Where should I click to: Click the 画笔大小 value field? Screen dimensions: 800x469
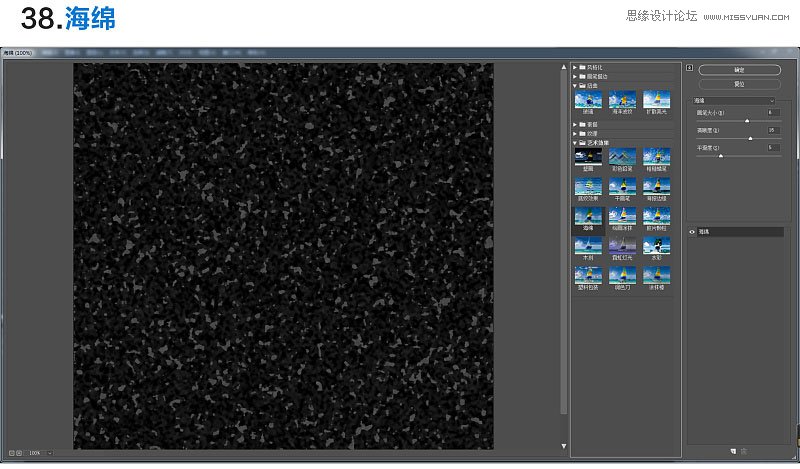tap(773, 112)
